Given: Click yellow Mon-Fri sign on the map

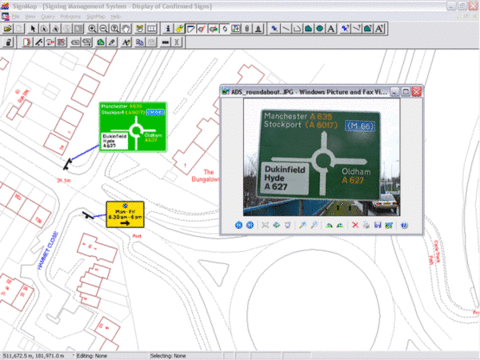Looking at the screenshot, I should (125, 215).
